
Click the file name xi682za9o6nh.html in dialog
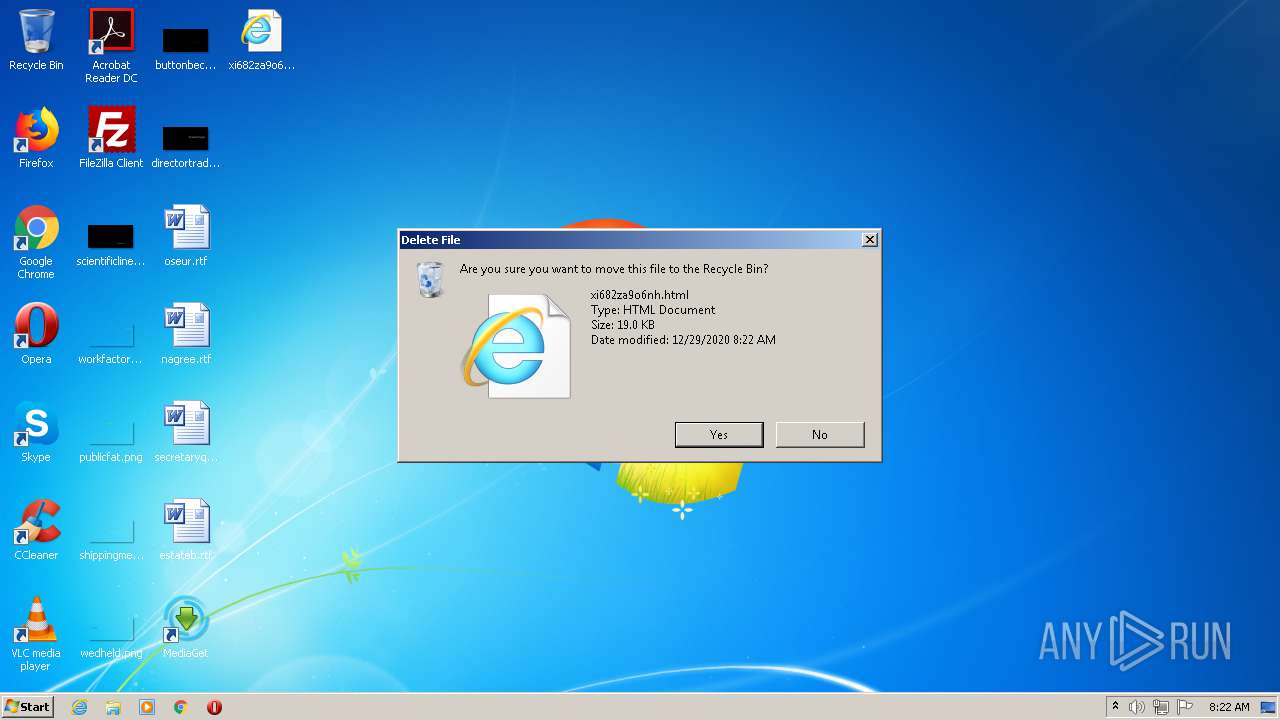tap(640, 295)
